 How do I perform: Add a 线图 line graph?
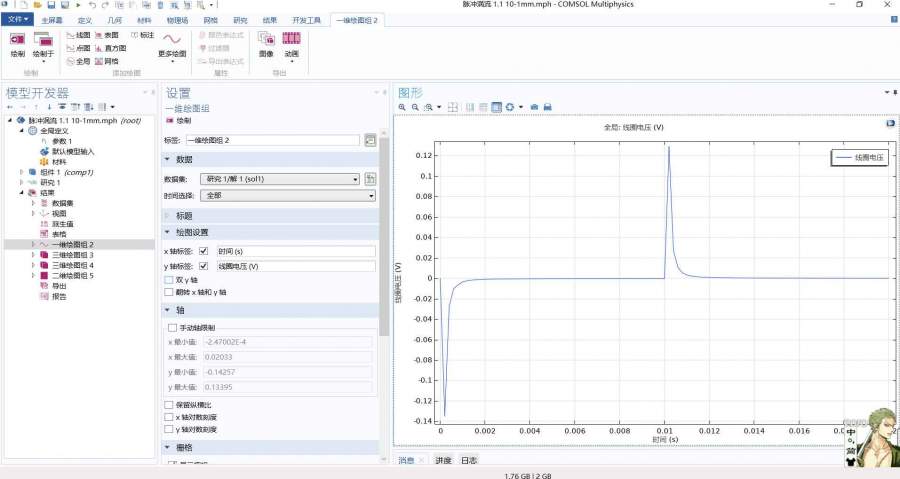tap(79, 35)
